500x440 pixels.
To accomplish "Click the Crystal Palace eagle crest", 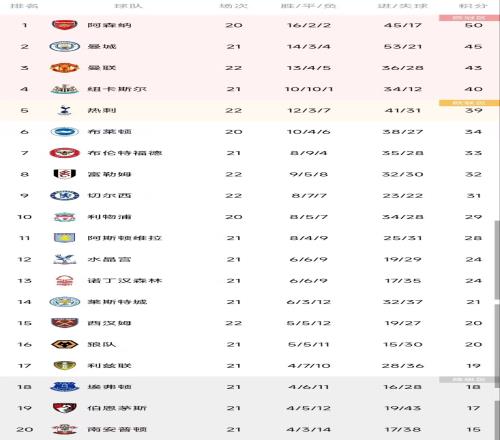I will click(x=65, y=259).
